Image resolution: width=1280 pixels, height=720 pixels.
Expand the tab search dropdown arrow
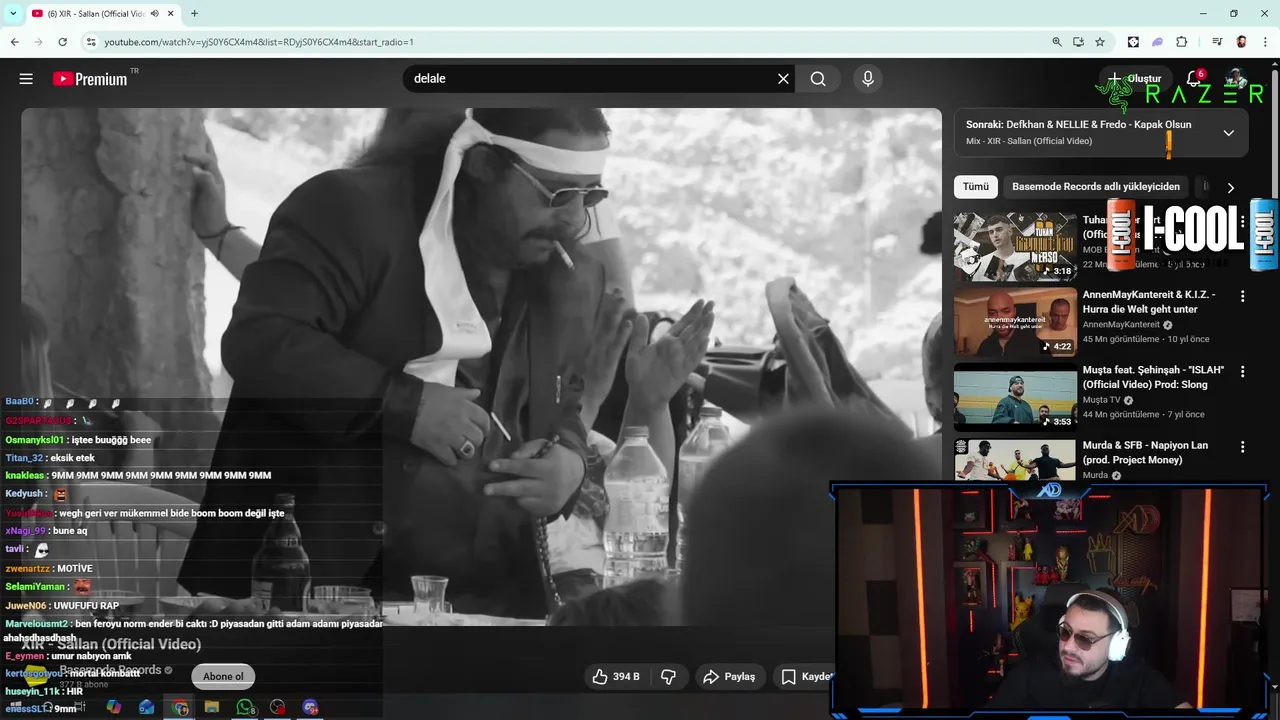[x=13, y=13]
